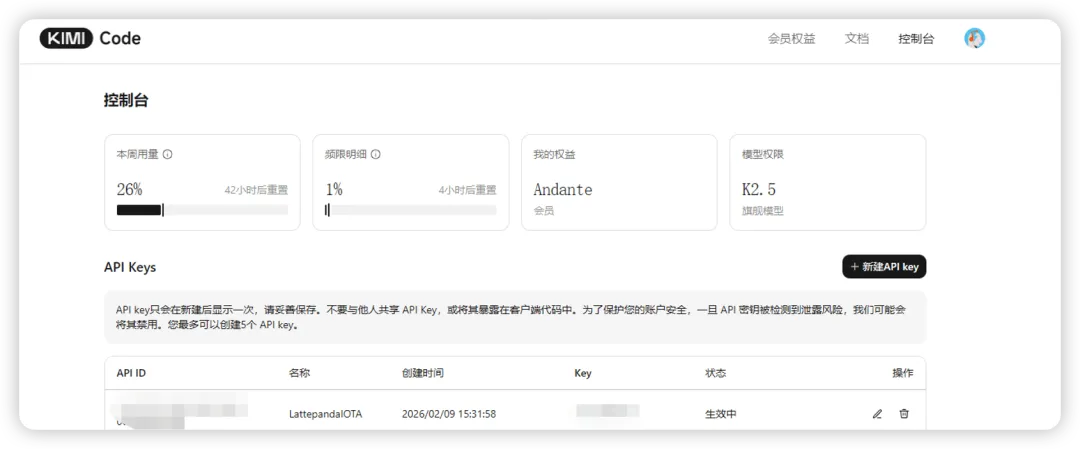This screenshot has height=449, width=1080.
Task: Click the 生效中 status cell
Action: pos(721,414)
